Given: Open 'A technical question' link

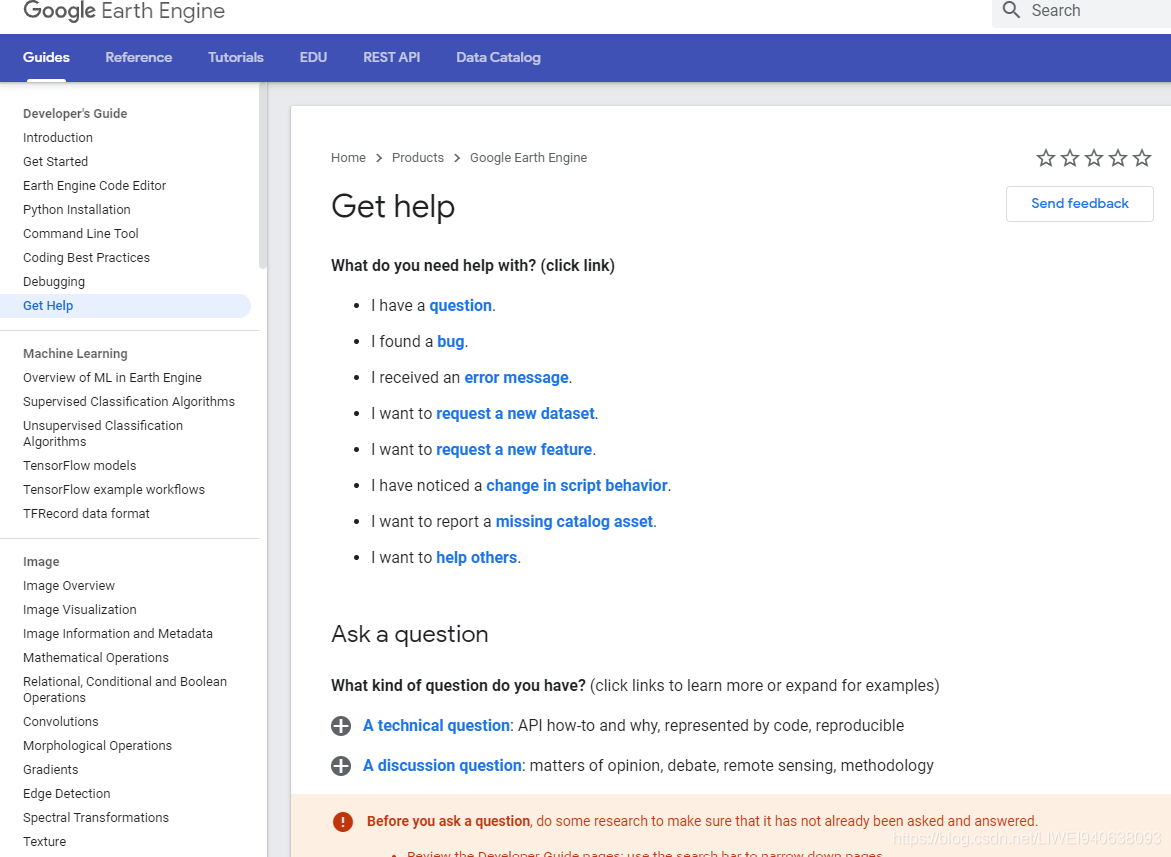Looking at the screenshot, I should pyautogui.click(x=436, y=726).
